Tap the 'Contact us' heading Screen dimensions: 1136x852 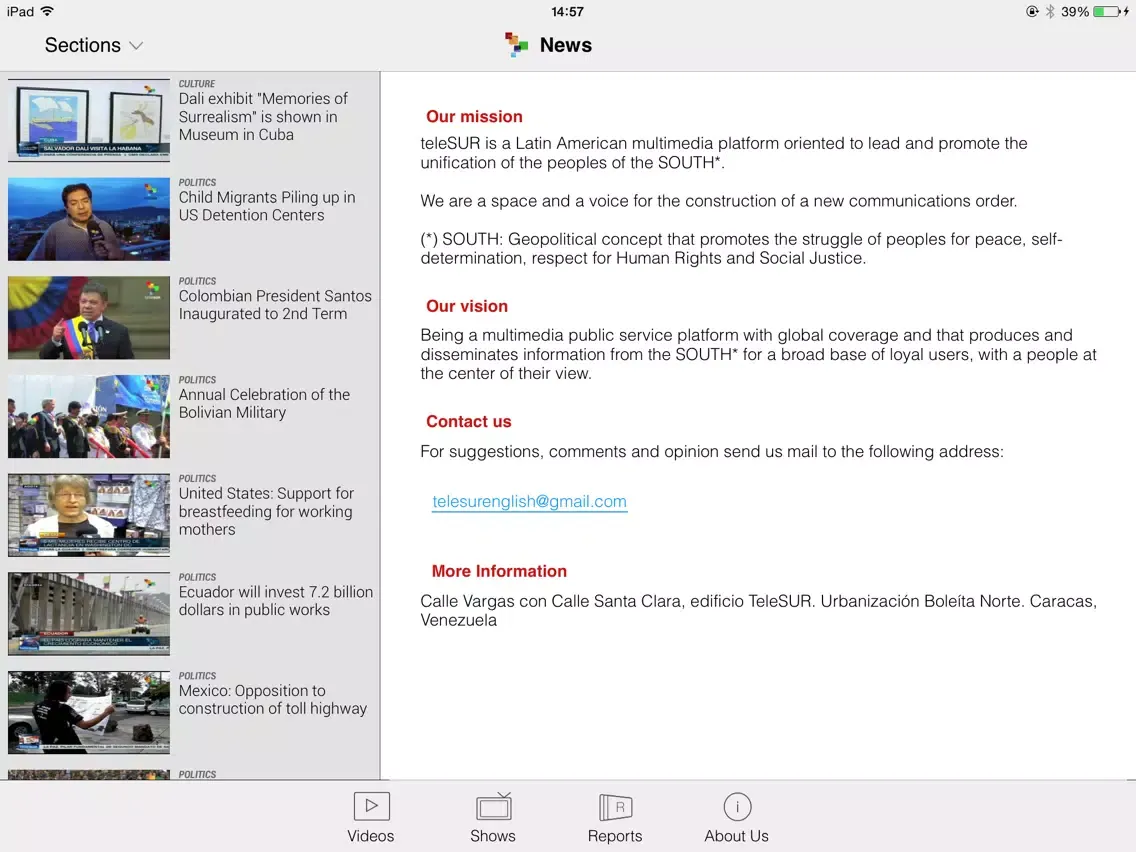[468, 422]
